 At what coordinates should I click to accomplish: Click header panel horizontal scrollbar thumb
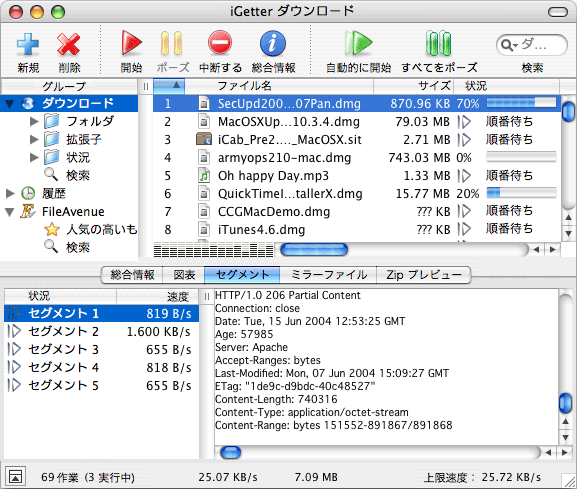pos(231,453)
